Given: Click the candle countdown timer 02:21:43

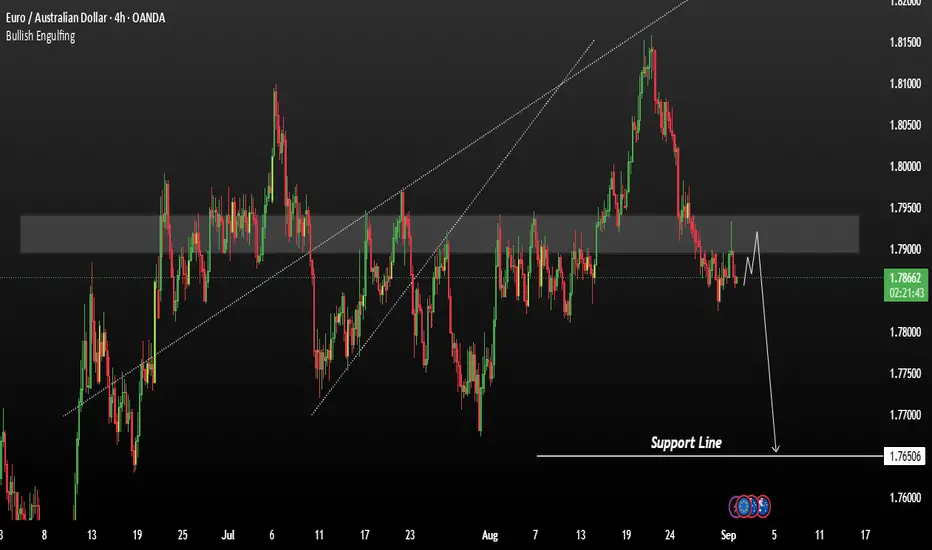Looking at the screenshot, I should (x=905, y=293).
